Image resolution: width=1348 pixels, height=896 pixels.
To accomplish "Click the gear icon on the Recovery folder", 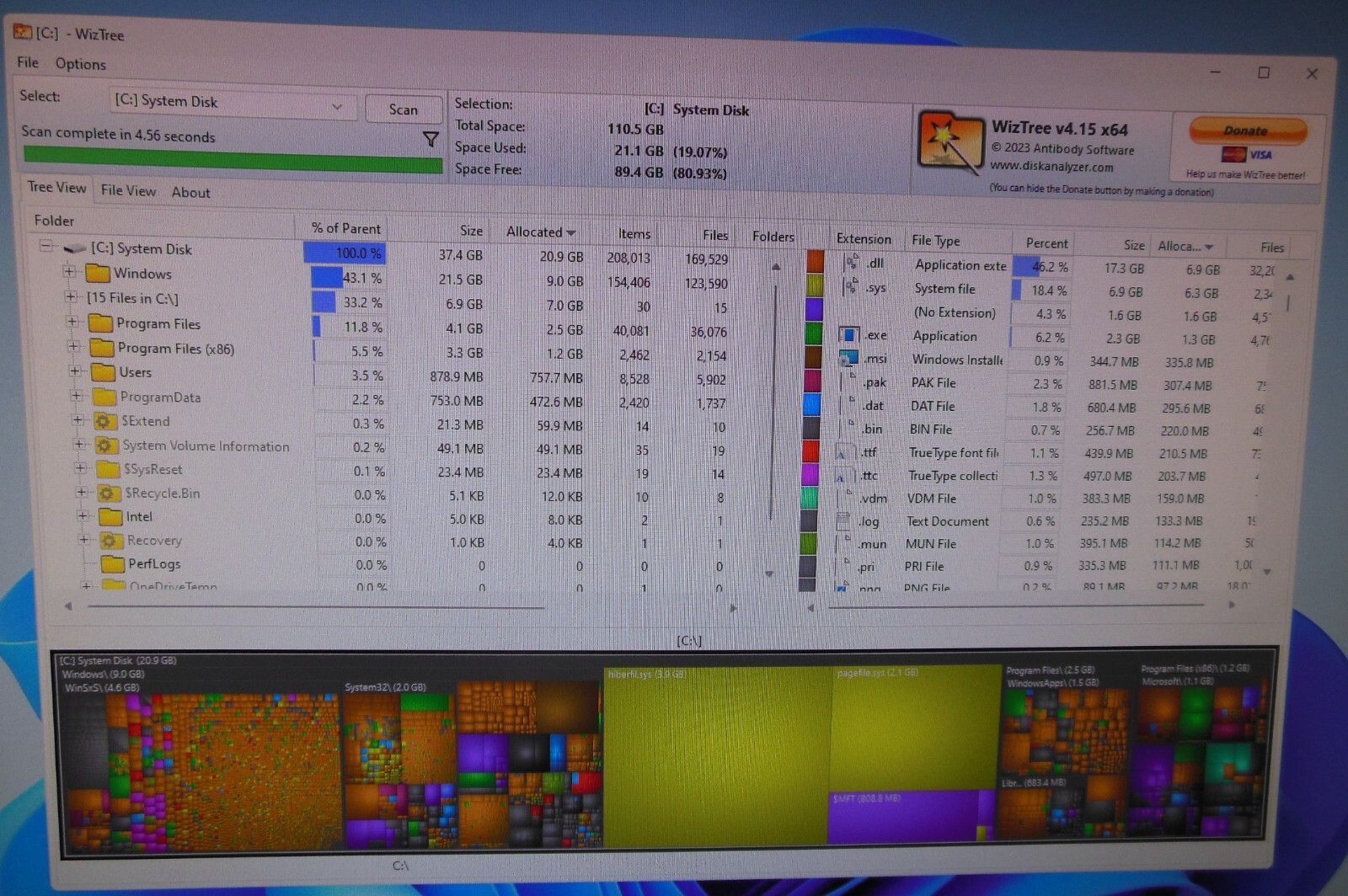I will (x=108, y=541).
